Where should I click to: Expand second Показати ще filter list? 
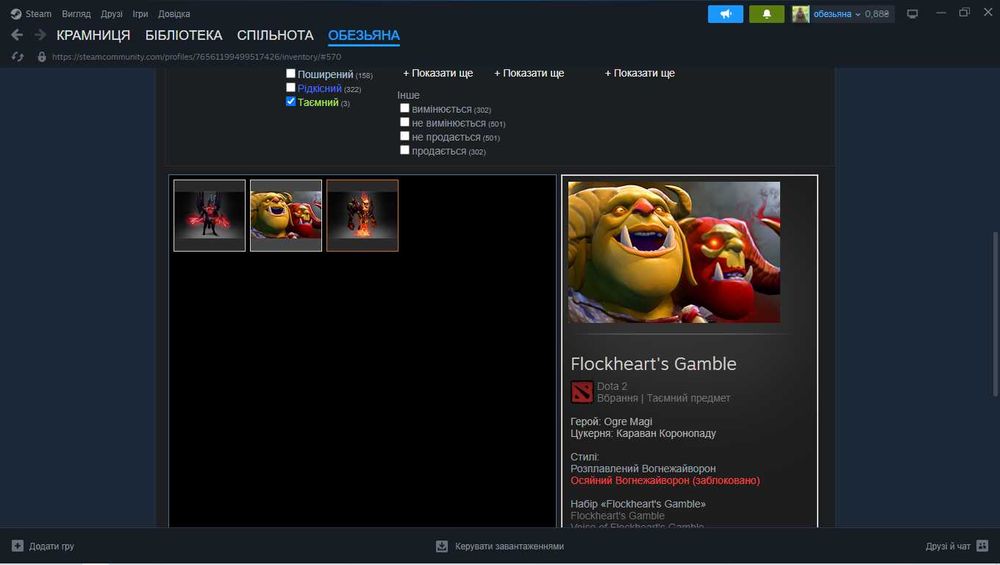529,73
